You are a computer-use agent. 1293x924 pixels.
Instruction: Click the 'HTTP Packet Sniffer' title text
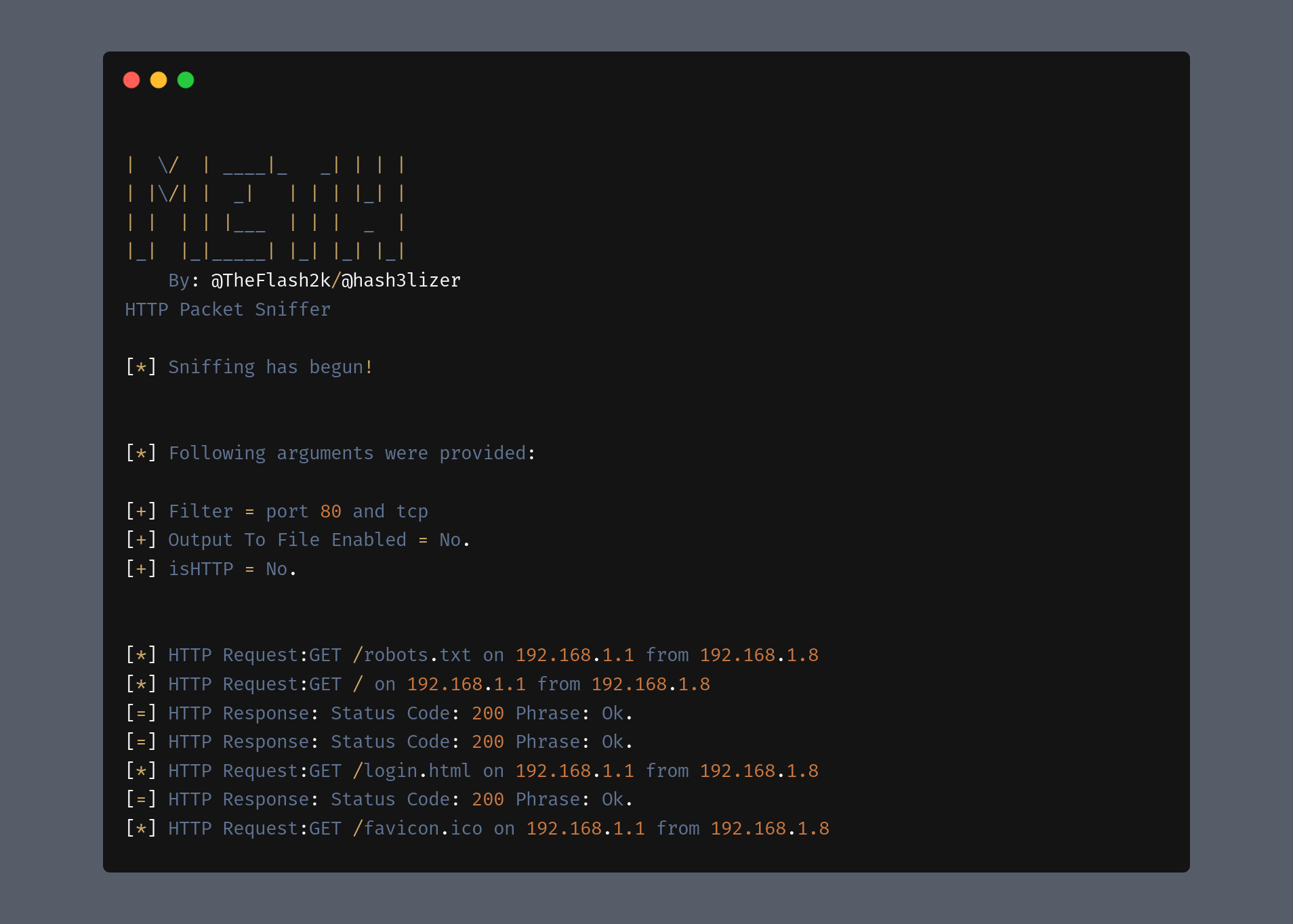(228, 310)
